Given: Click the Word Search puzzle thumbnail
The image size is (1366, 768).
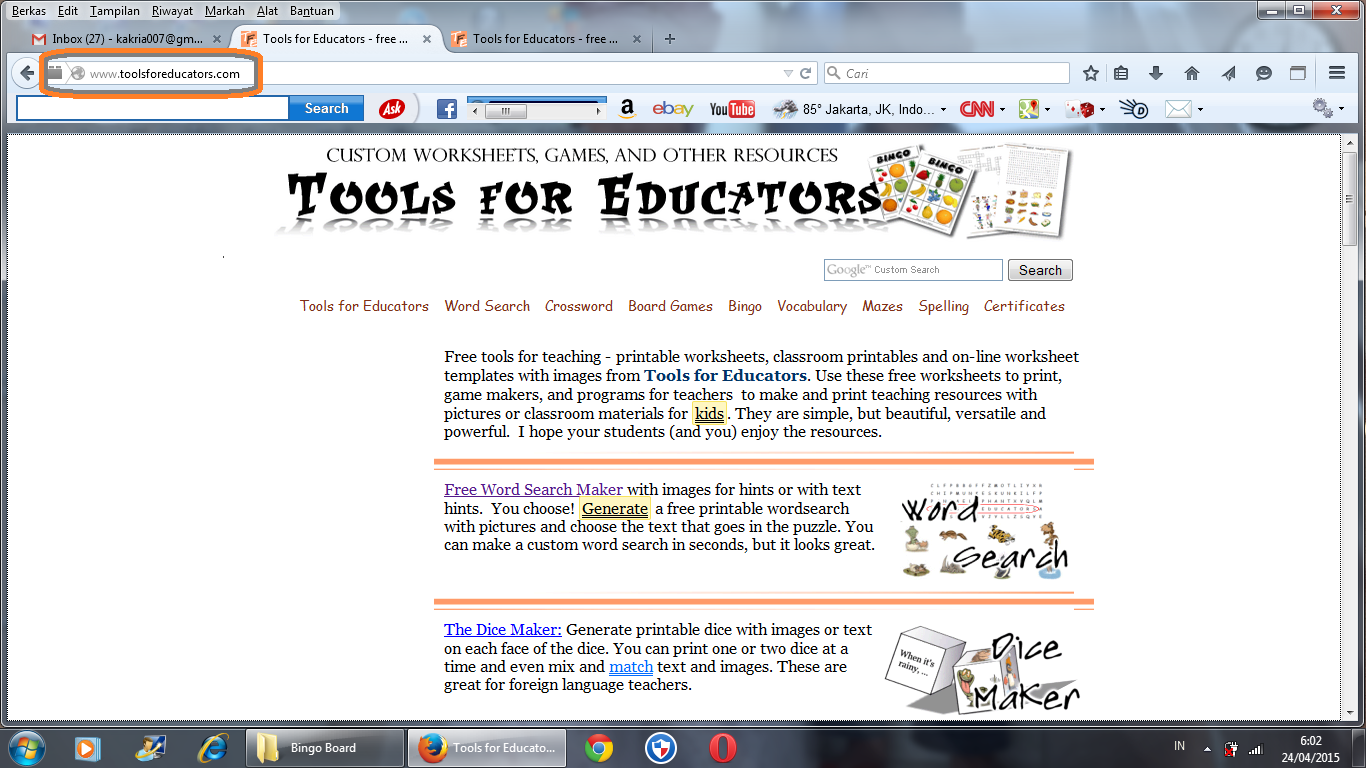Looking at the screenshot, I should [984, 531].
